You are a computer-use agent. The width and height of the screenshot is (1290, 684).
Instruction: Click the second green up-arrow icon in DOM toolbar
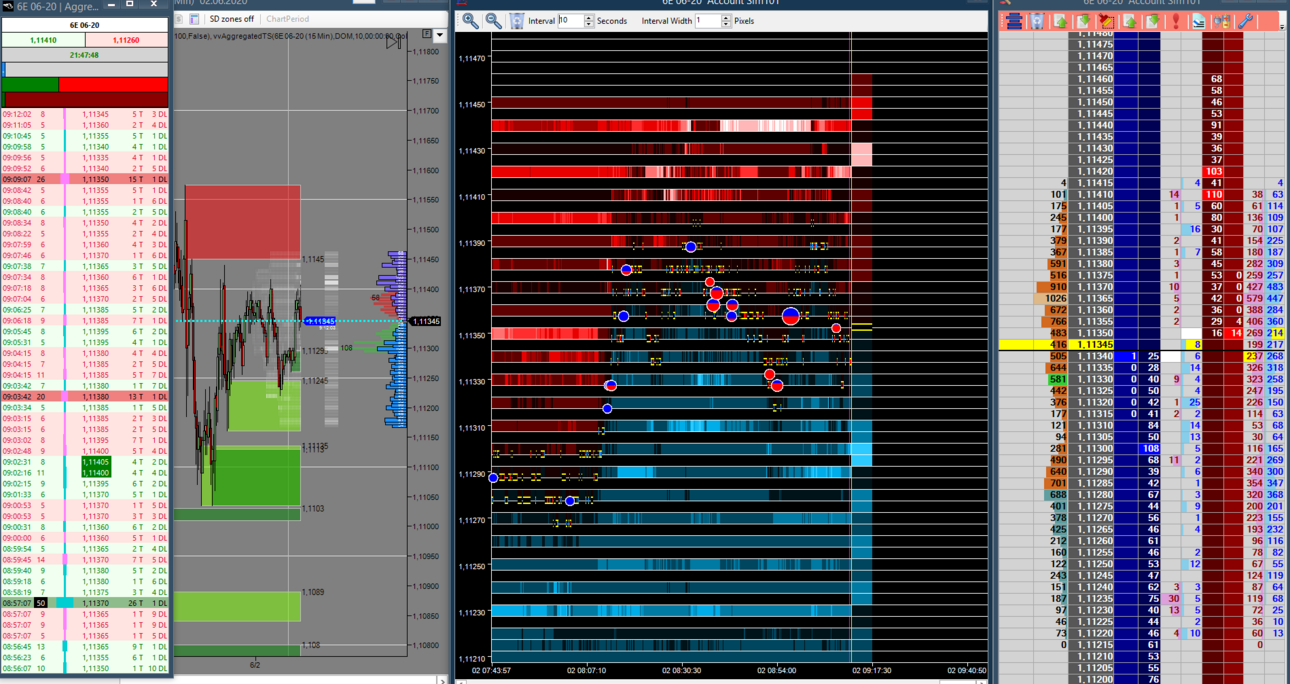click(x=1129, y=21)
